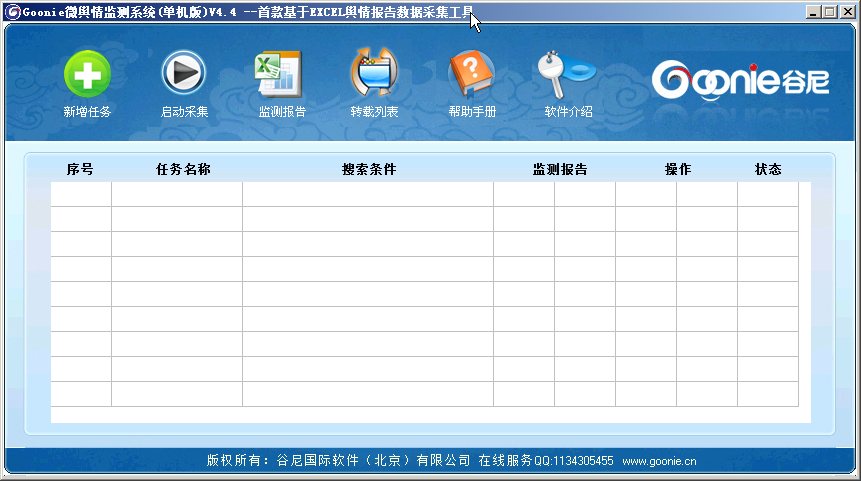This screenshot has height=481, width=861.
Task: Click the 任务名称 column header
Action: click(183, 169)
